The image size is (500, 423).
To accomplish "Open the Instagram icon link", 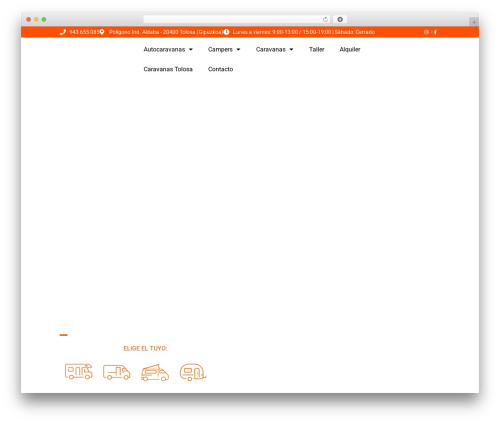I will pos(426,32).
